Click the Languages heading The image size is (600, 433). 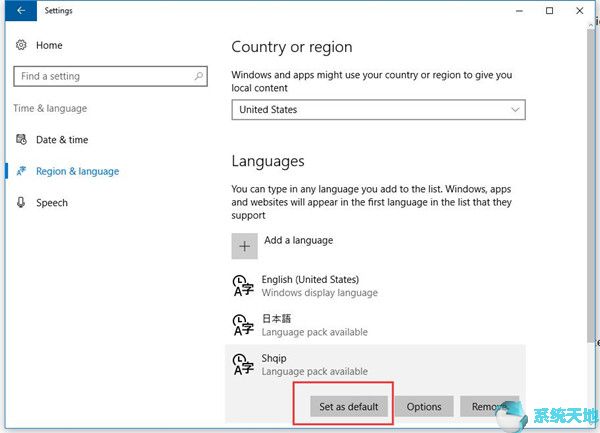click(268, 161)
